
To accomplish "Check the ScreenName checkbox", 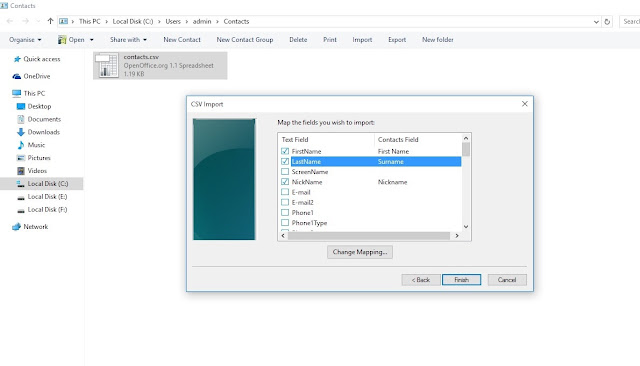I will point(285,172).
